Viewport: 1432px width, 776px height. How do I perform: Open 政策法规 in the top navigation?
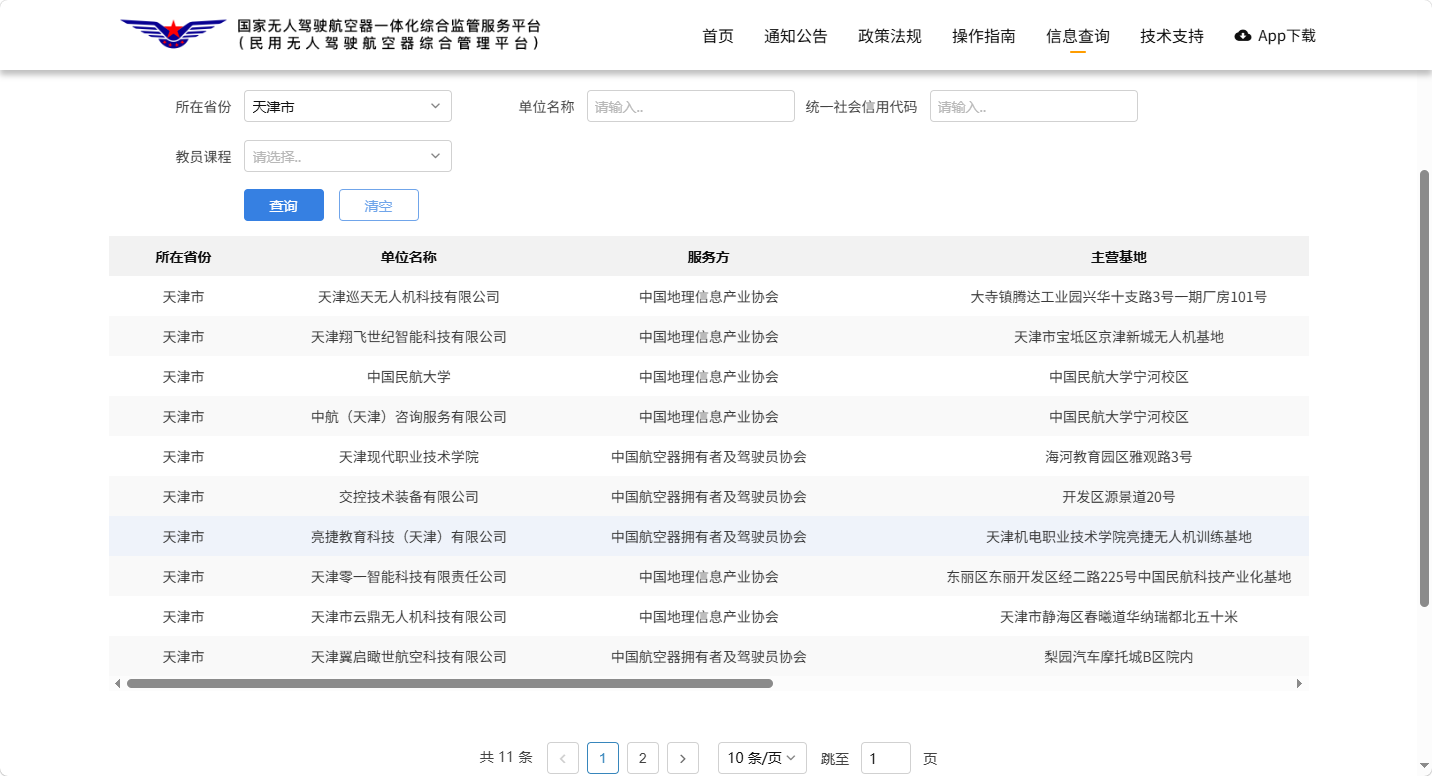pos(890,36)
